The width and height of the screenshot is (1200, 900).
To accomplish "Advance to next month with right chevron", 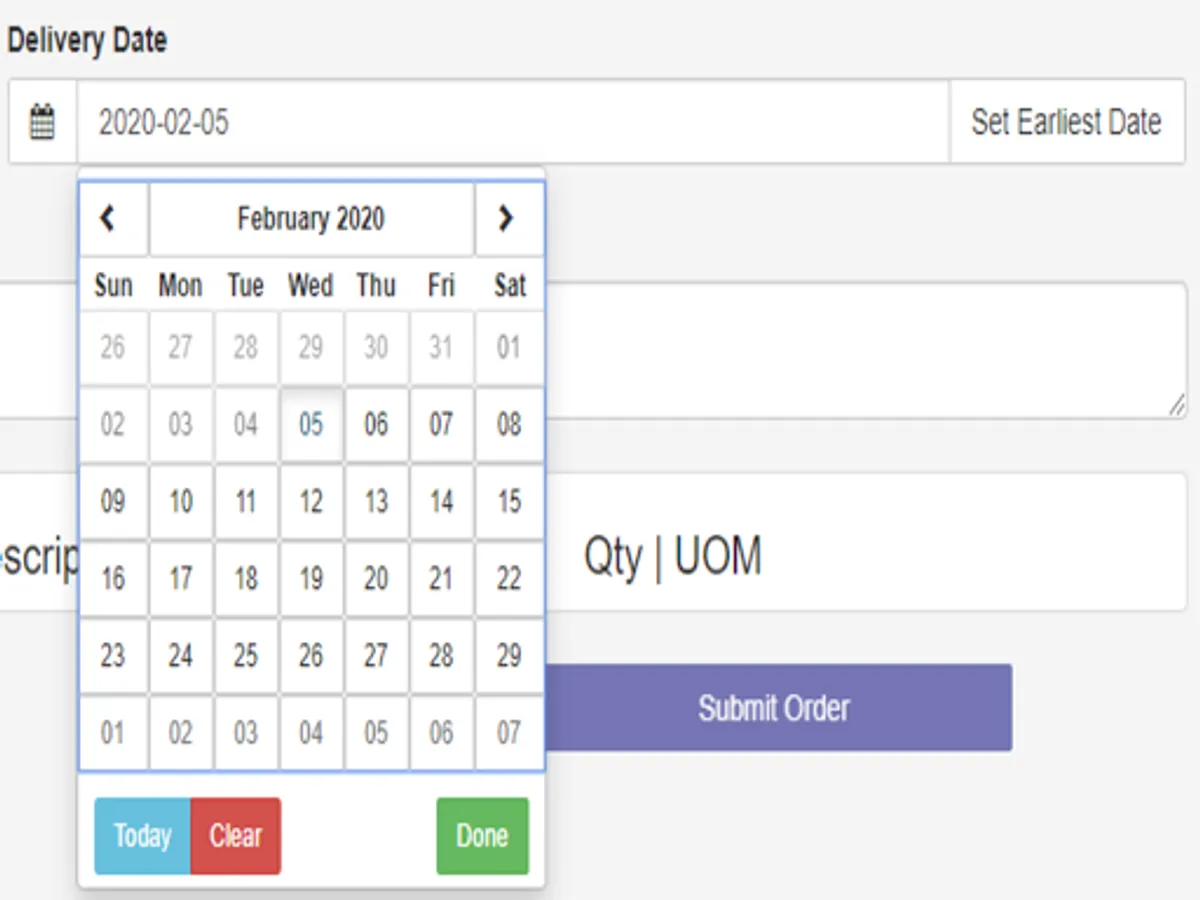I will (507, 219).
